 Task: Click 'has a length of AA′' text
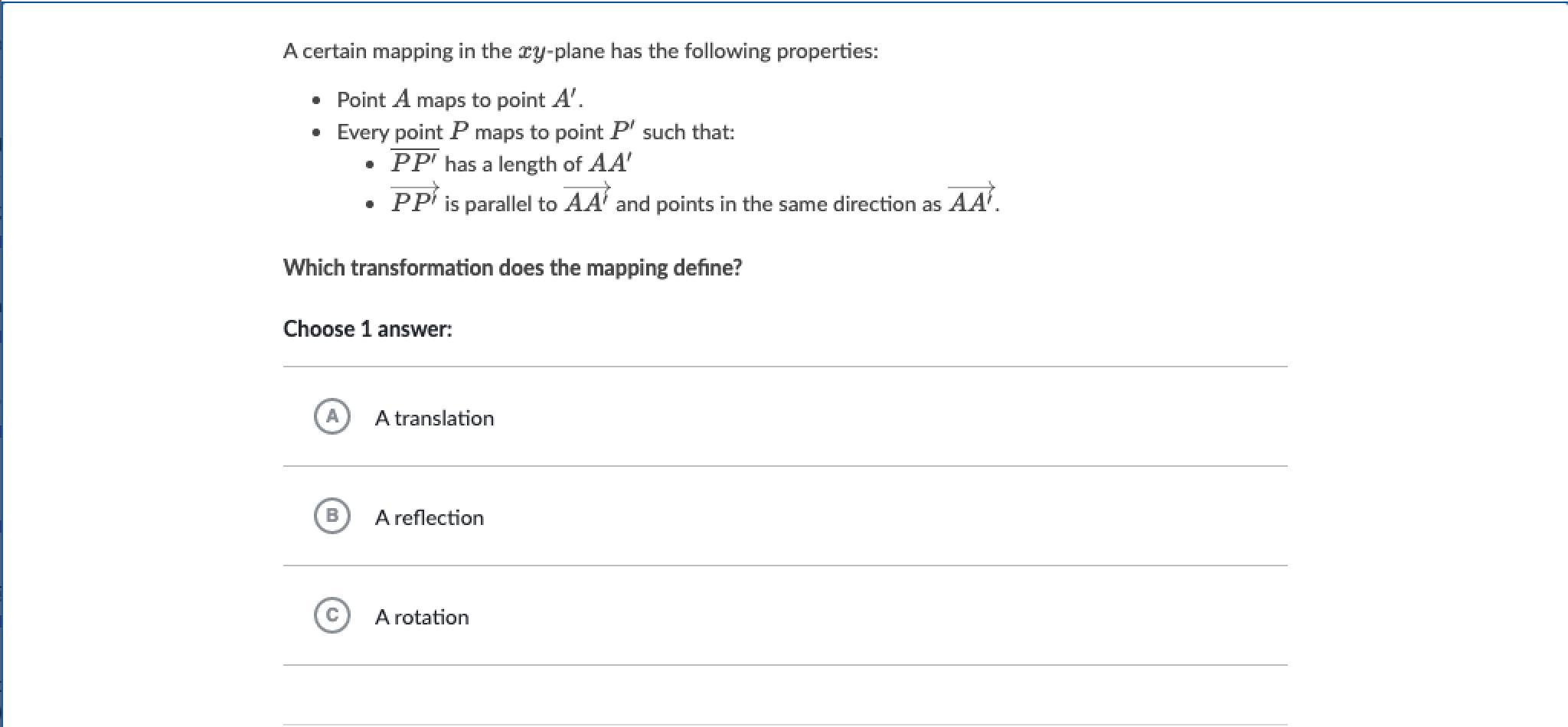tap(537, 164)
